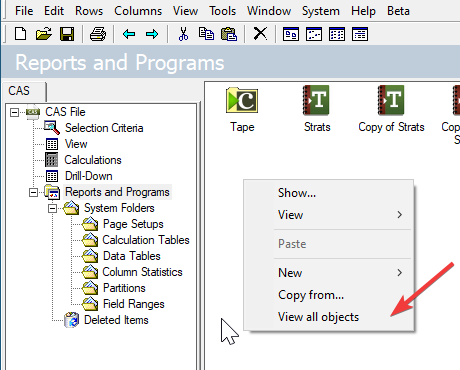This screenshot has width=460, height=370.
Task: Open the View menu in menu bar
Action: tap(185, 11)
